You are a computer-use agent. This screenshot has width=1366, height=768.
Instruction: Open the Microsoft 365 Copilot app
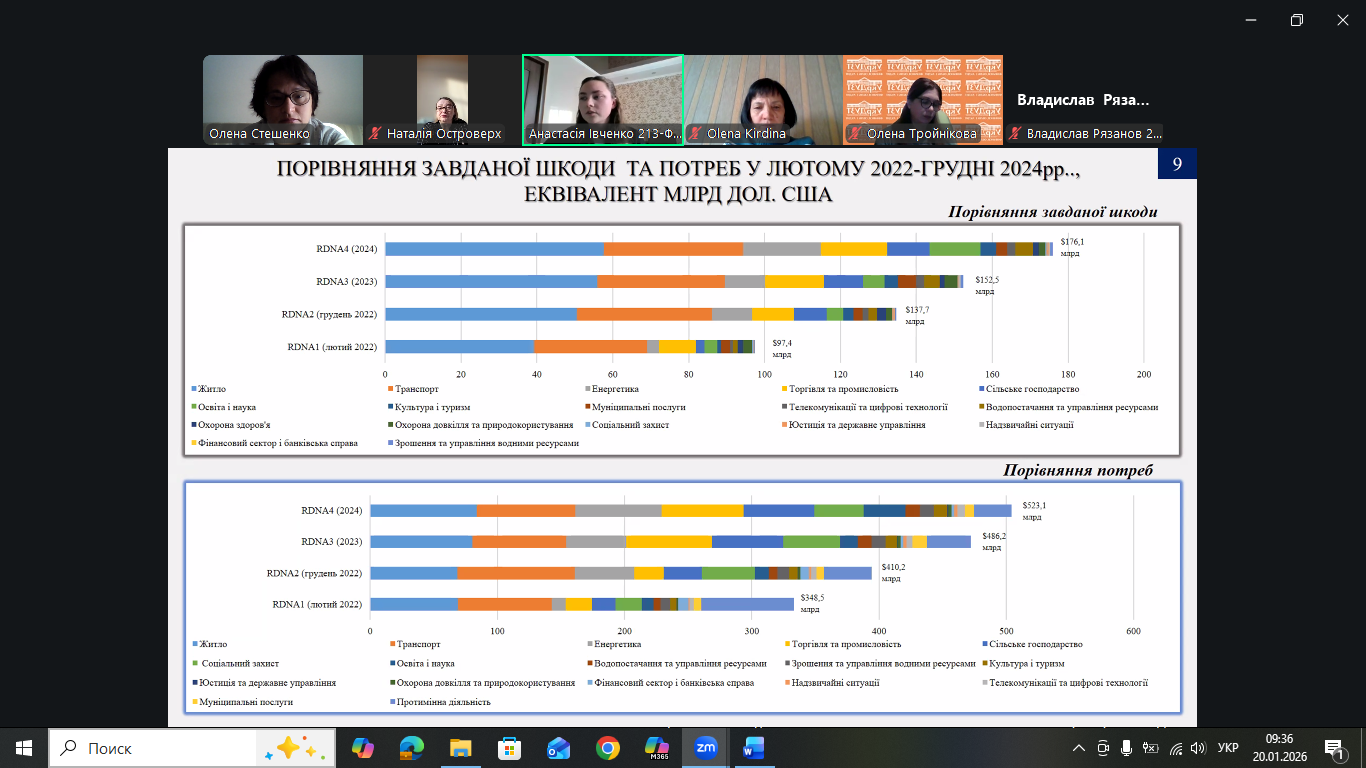coord(656,748)
